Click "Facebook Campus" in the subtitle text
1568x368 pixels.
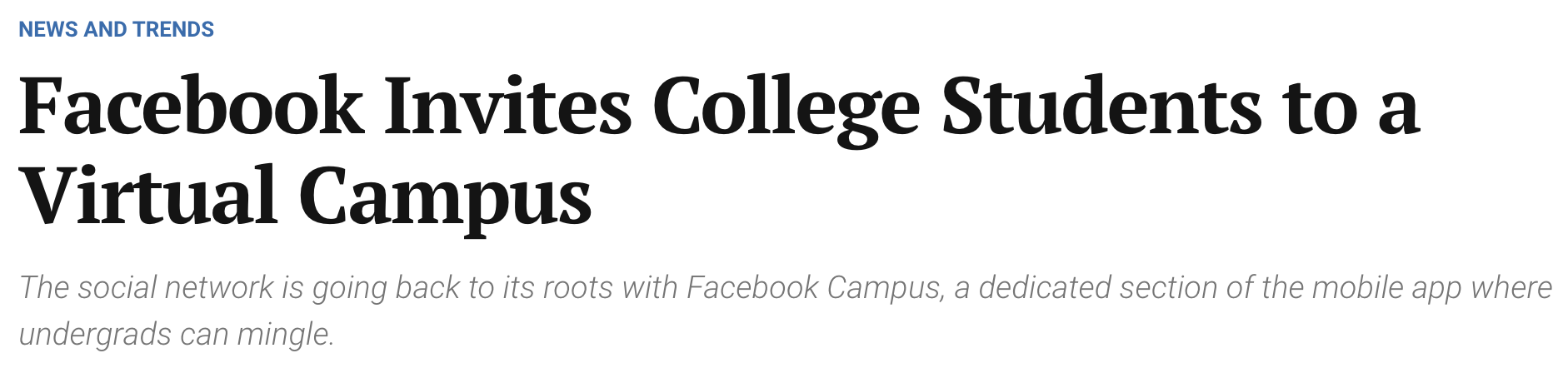[814, 288]
